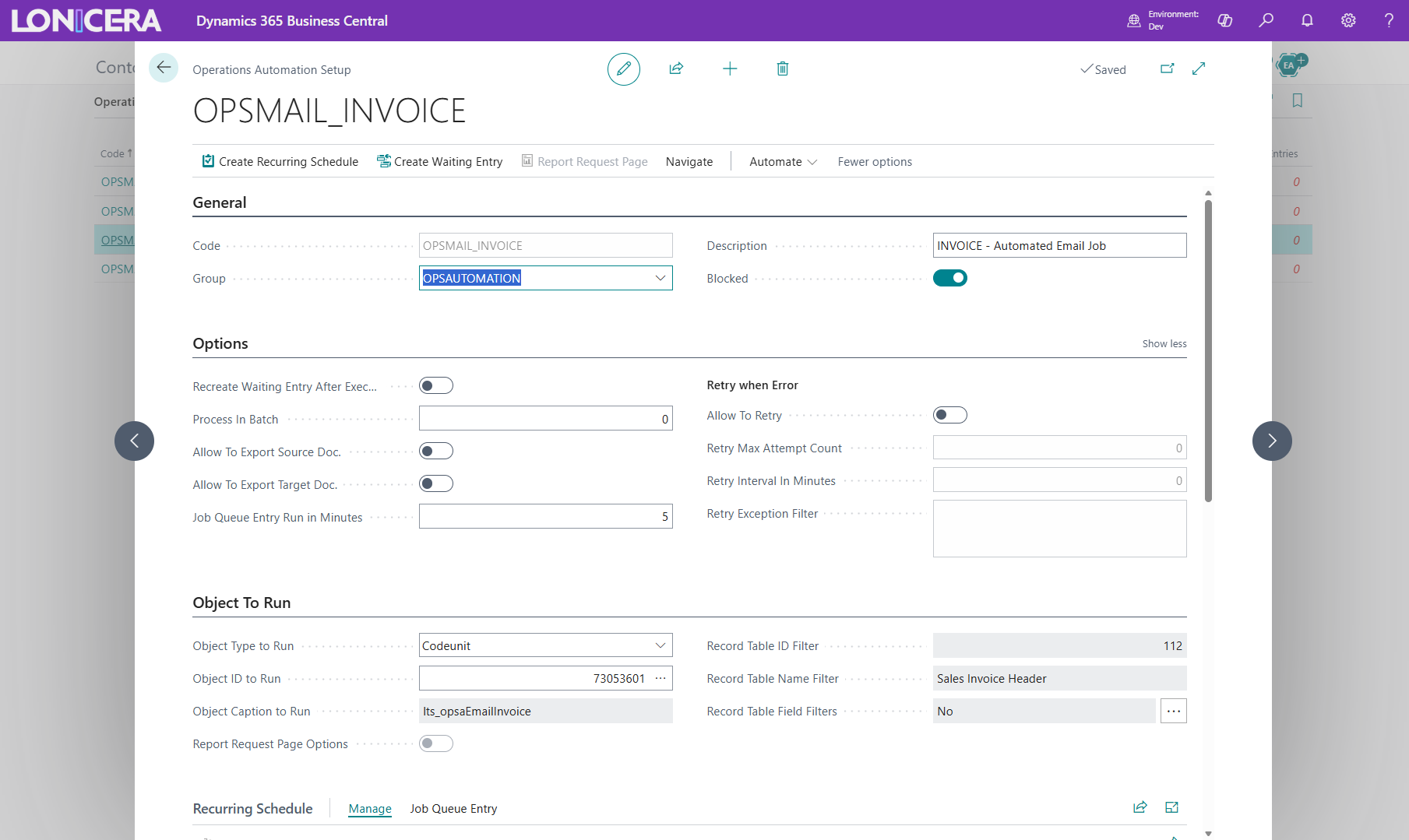Click the edit pencil icon
This screenshot has width=1409, height=840.
point(624,69)
